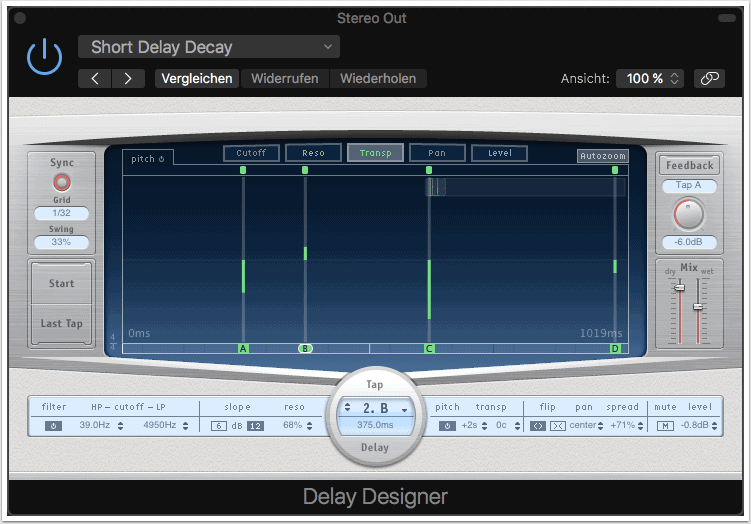
Task: Click the Autozoom button
Action: click(603, 156)
